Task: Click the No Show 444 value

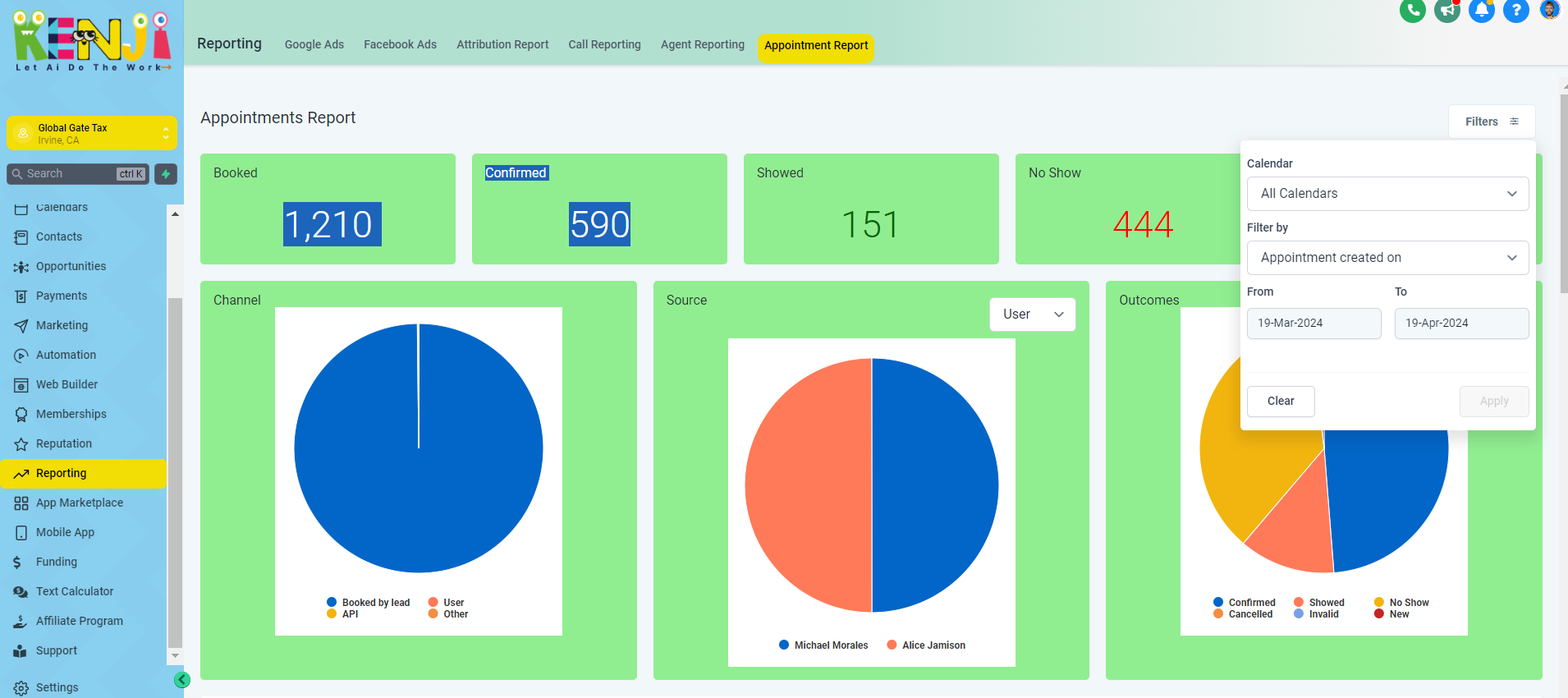Action: pos(1143,224)
